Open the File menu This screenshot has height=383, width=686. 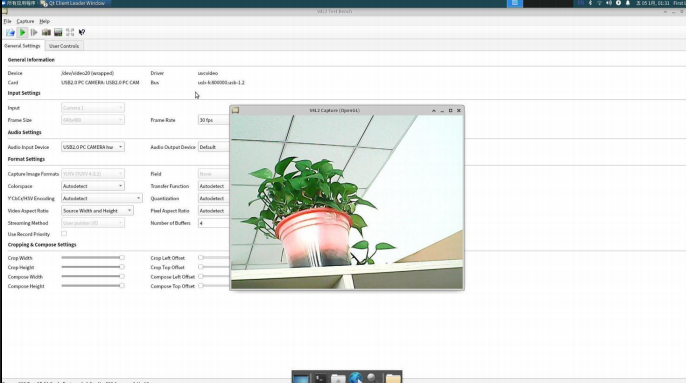pos(7,21)
